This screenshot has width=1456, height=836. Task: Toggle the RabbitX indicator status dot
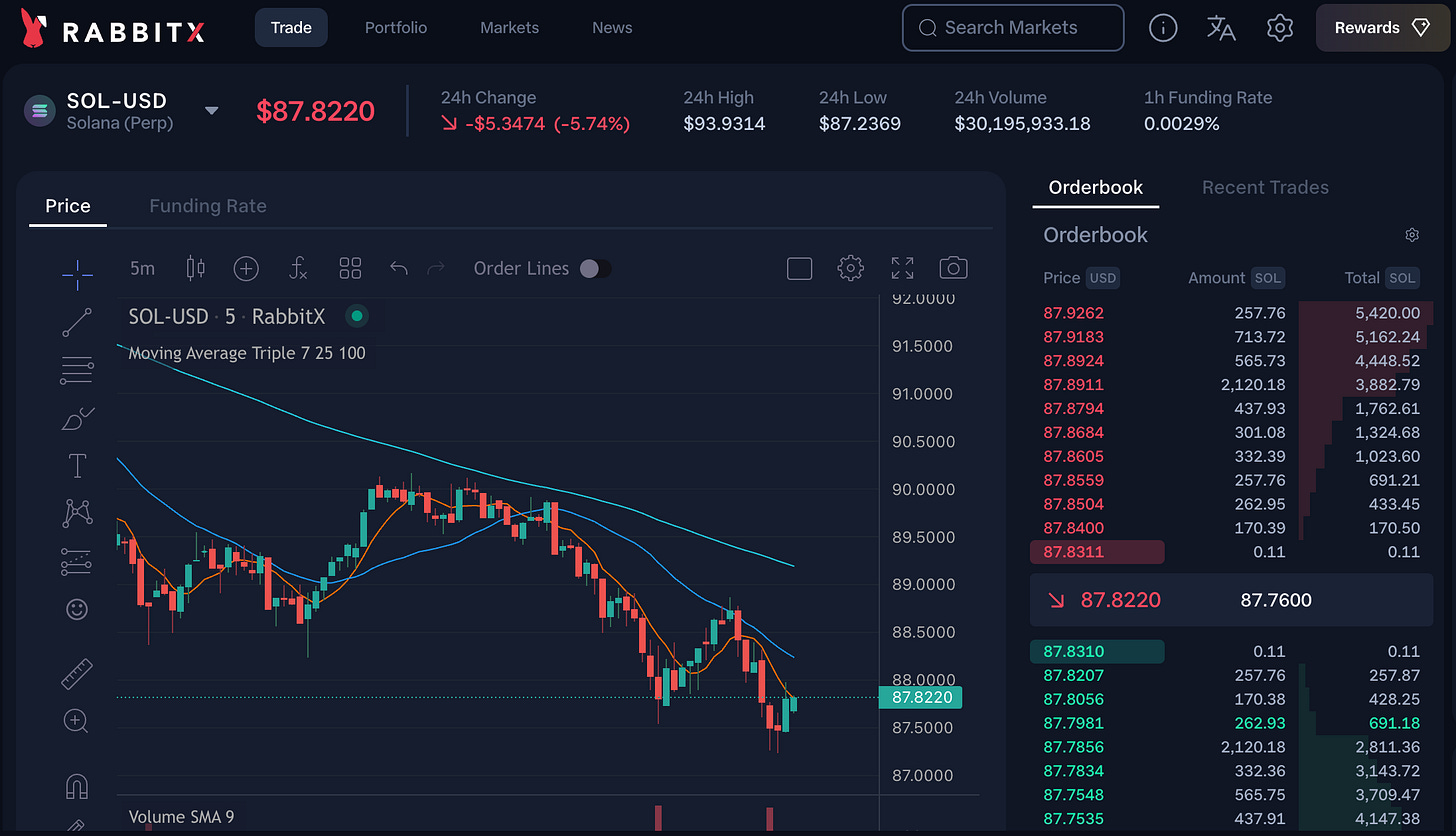[x=357, y=315]
